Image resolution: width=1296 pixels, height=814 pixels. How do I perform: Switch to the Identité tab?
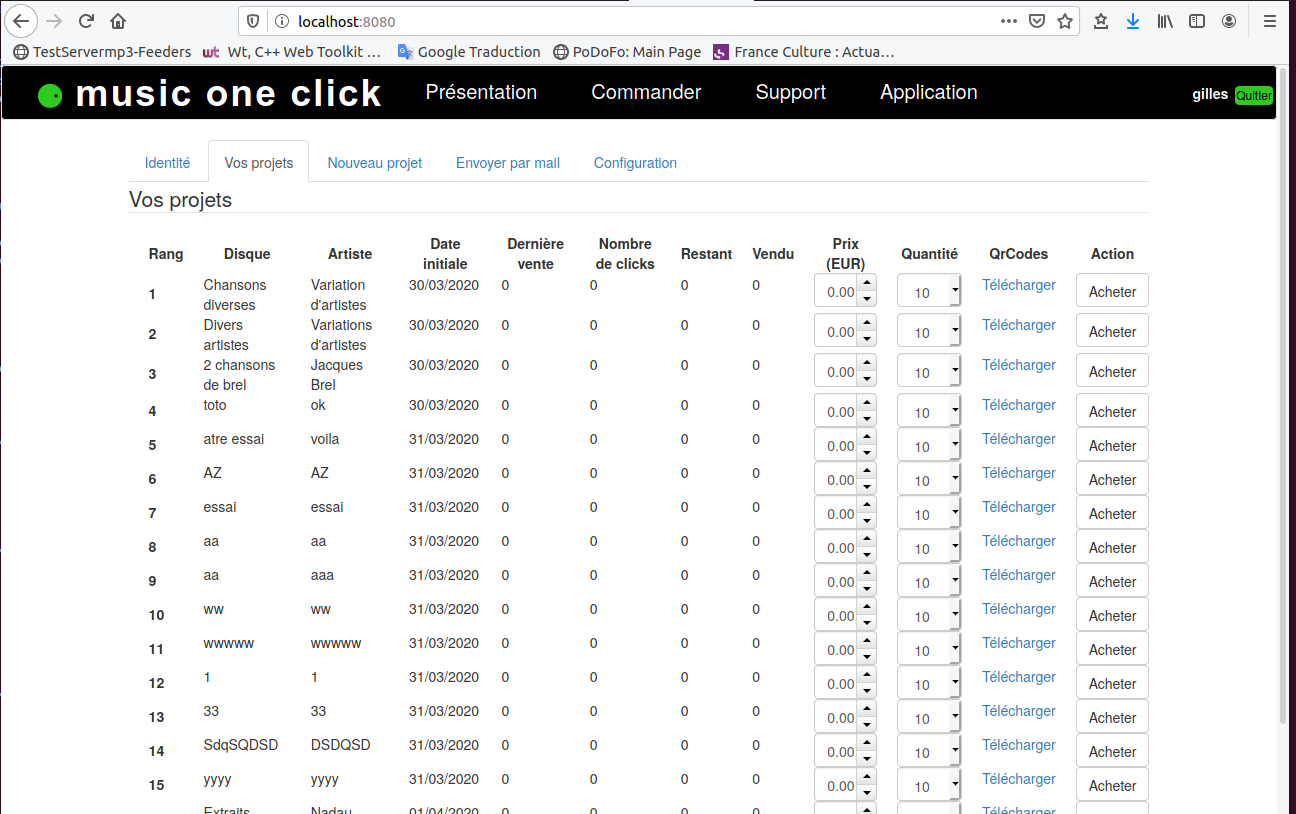click(167, 163)
